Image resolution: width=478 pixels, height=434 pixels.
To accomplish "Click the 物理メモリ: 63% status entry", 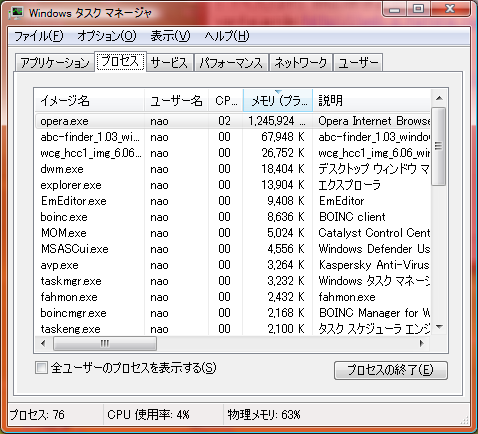I will tap(264, 415).
